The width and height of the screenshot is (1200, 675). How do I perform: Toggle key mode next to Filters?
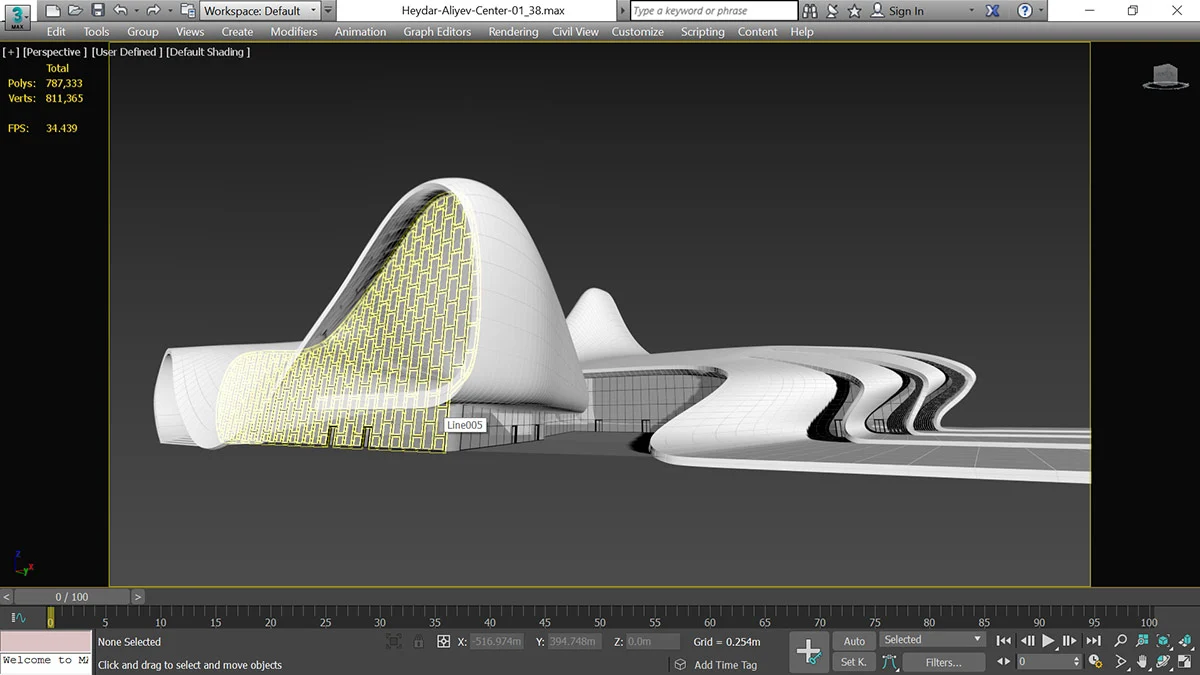[x=889, y=662]
